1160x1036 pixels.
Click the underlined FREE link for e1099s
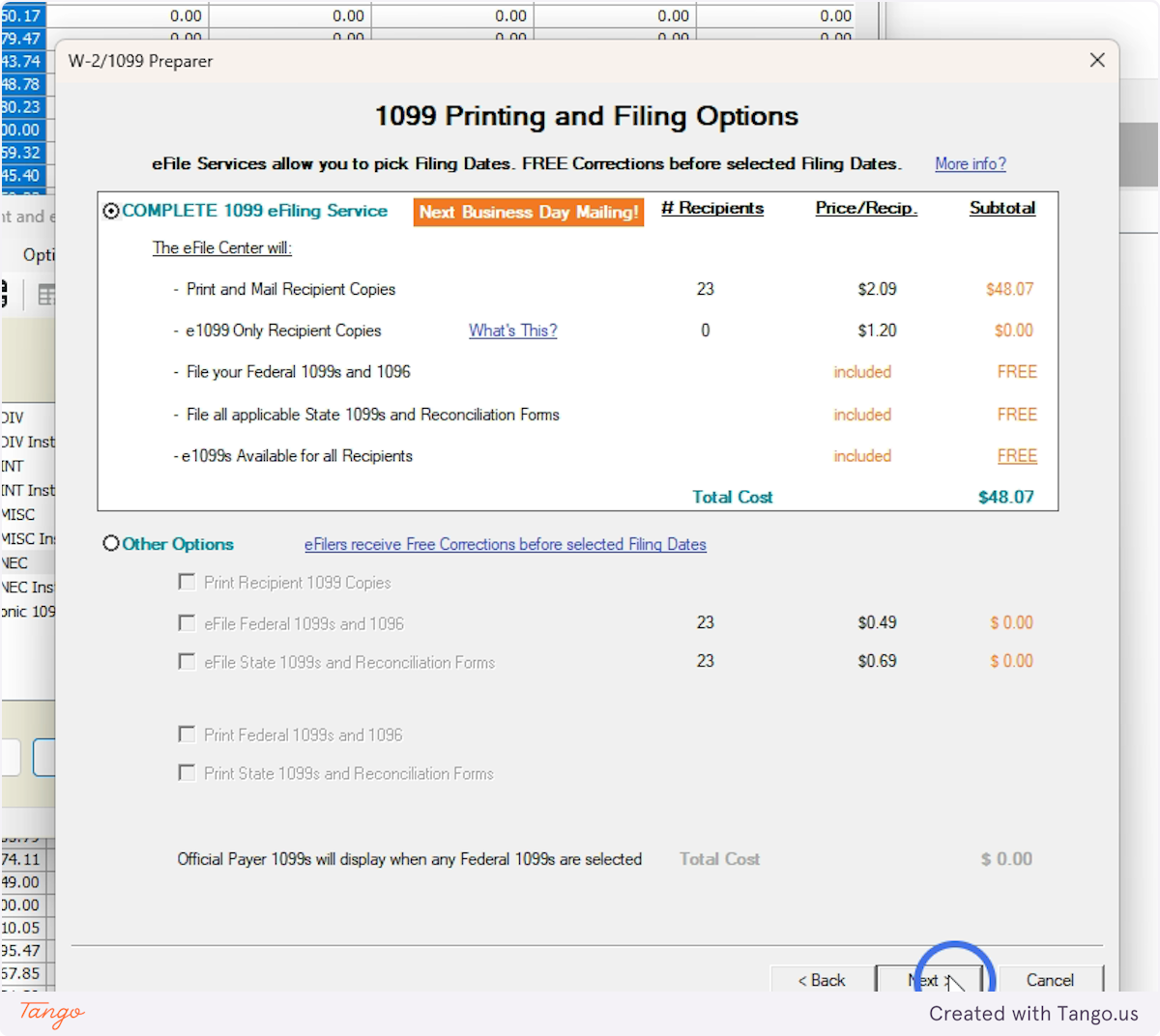click(x=1017, y=455)
